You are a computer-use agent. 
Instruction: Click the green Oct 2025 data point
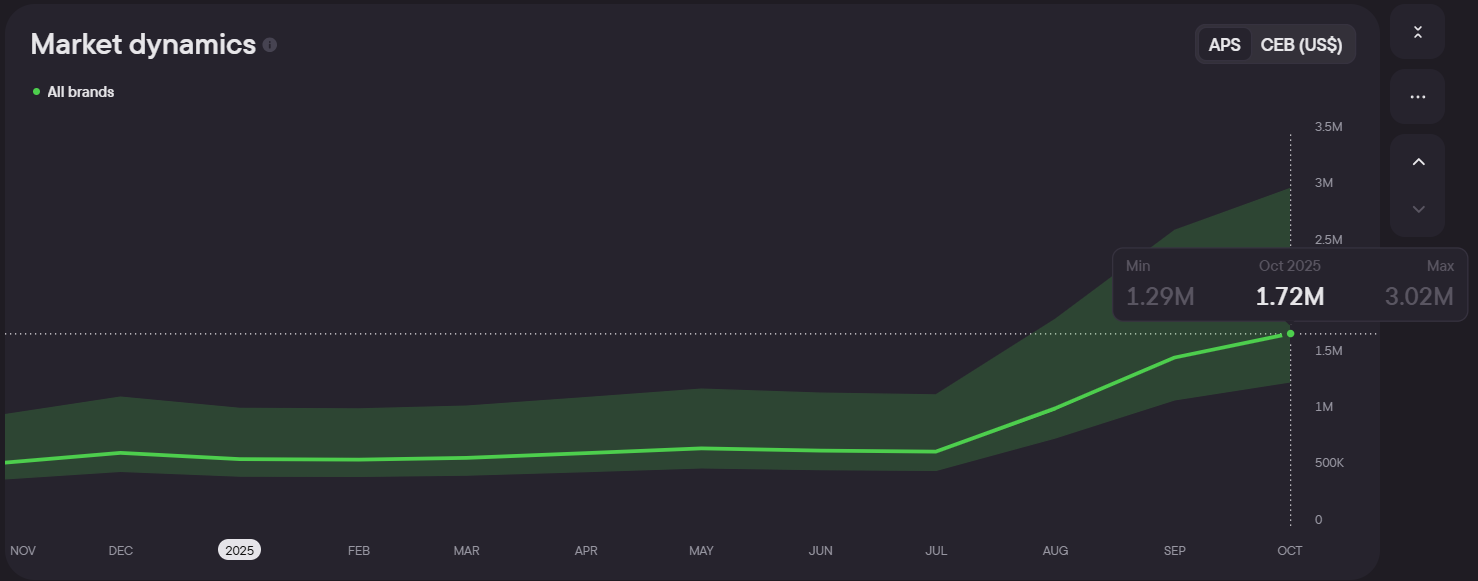point(1290,333)
